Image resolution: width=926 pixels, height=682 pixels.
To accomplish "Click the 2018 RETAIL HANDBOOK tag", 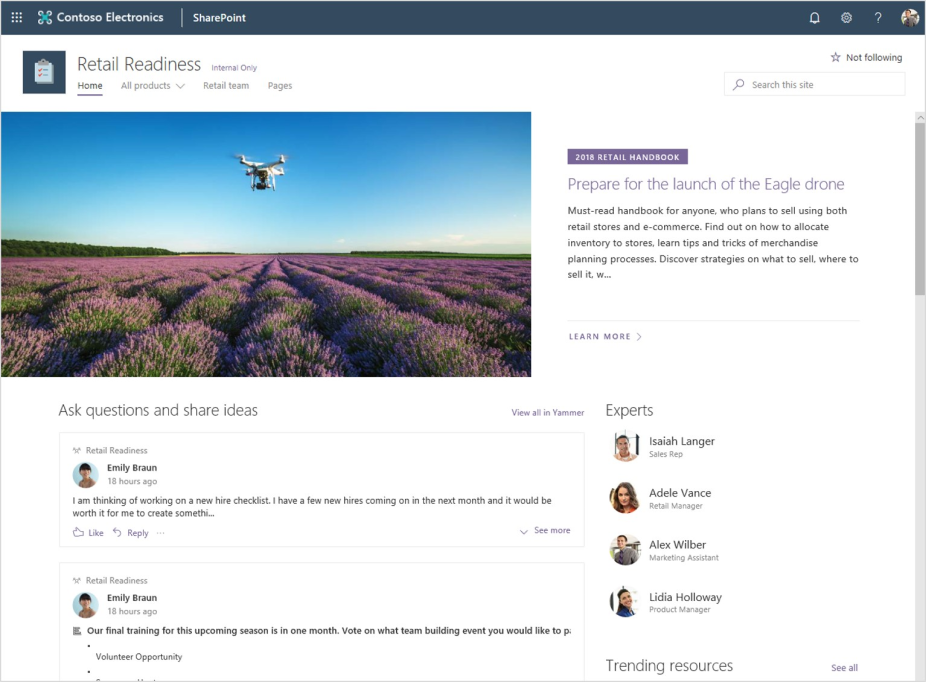I will click(x=627, y=157).
